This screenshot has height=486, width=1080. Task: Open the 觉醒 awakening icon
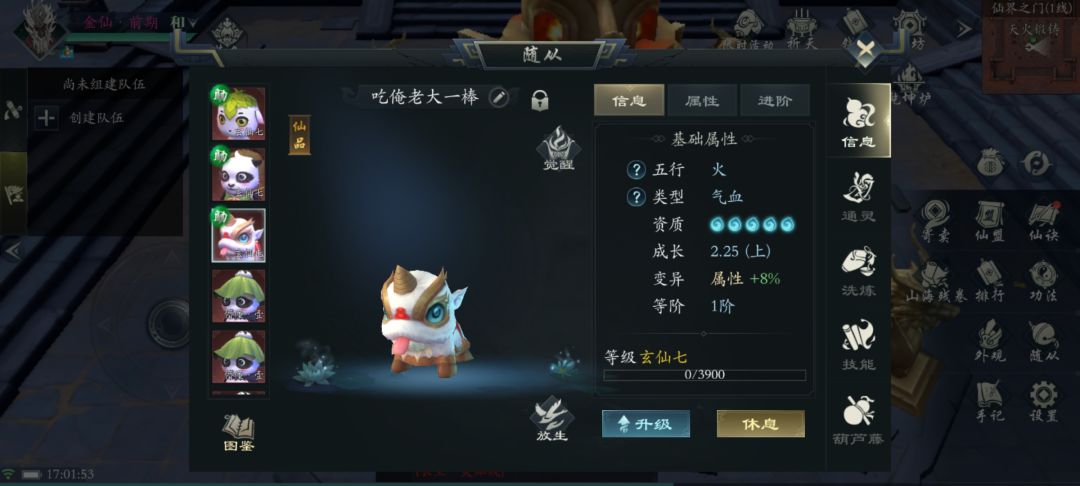pos(559,149)
